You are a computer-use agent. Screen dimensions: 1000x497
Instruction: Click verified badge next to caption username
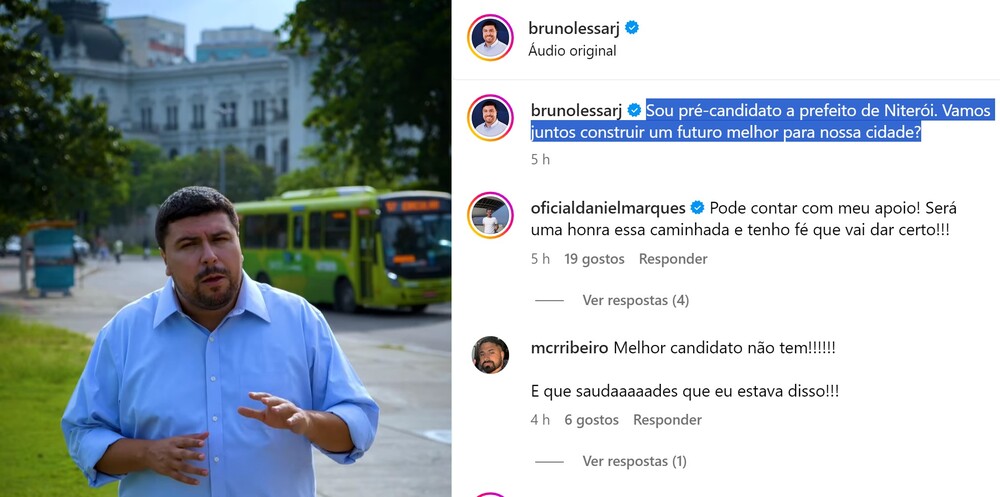coord(634,110)
